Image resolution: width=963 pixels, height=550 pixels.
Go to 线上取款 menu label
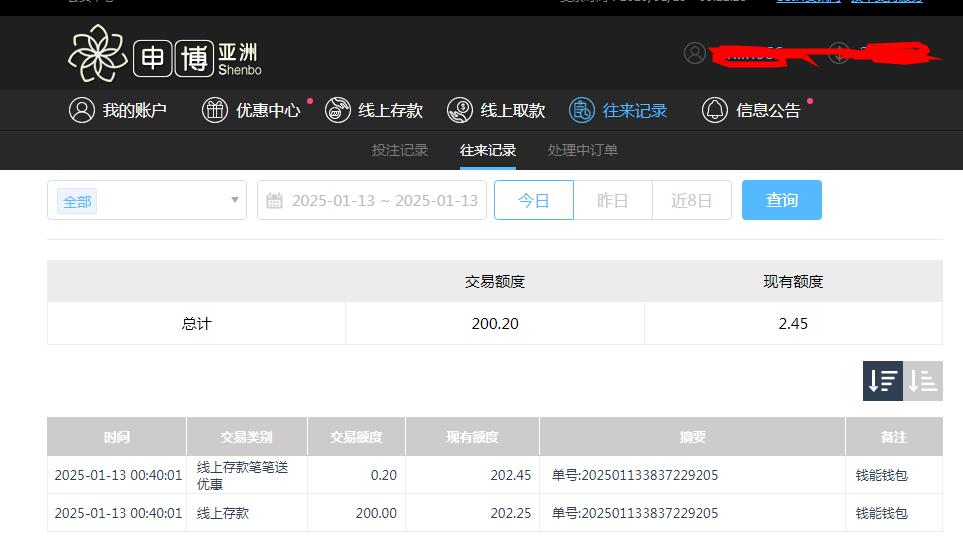click(513, 110)
